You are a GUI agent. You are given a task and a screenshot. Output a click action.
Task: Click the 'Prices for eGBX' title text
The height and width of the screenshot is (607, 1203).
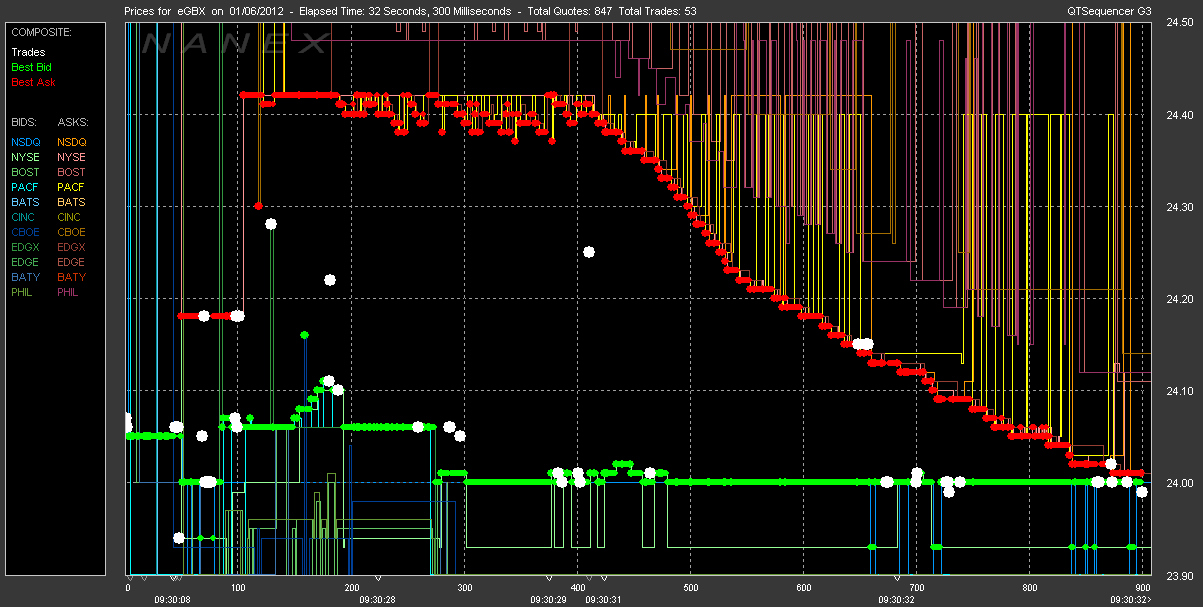(164, 11)
